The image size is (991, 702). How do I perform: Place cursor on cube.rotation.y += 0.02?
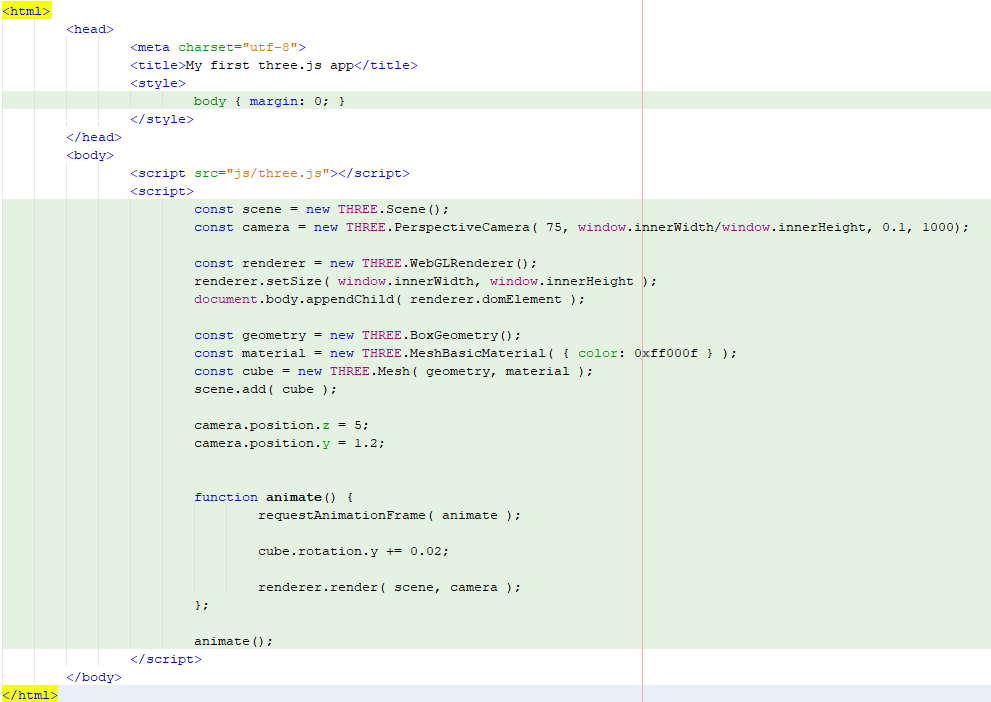point(353,551)
